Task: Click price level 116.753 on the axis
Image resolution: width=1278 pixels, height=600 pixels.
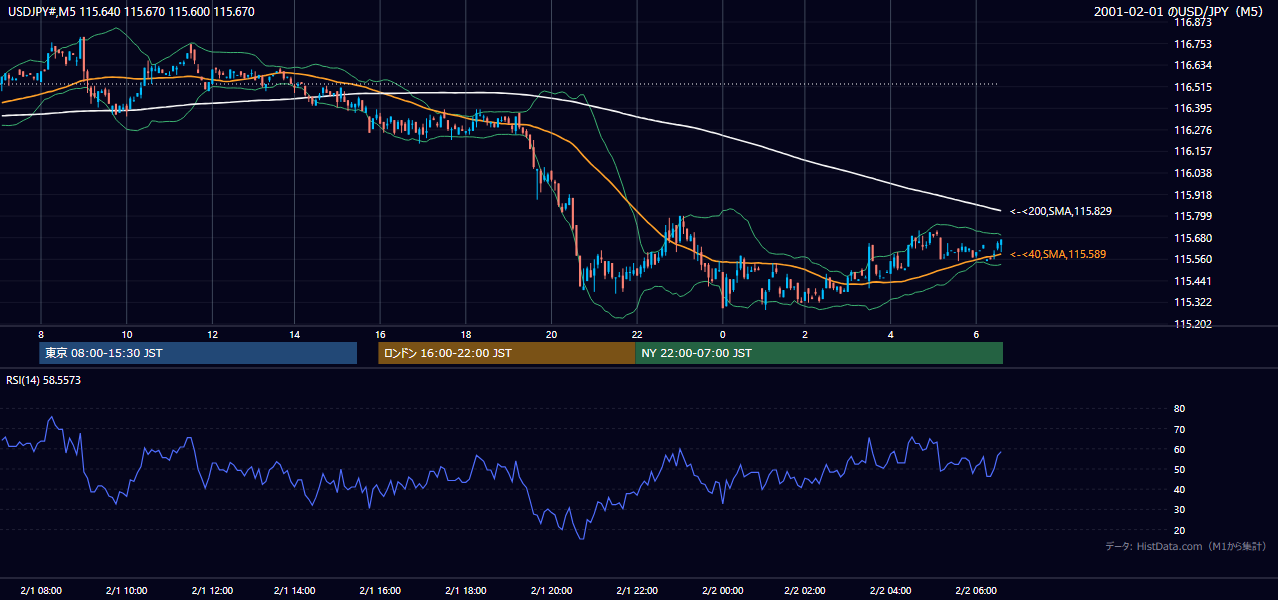Action: 1192,44
